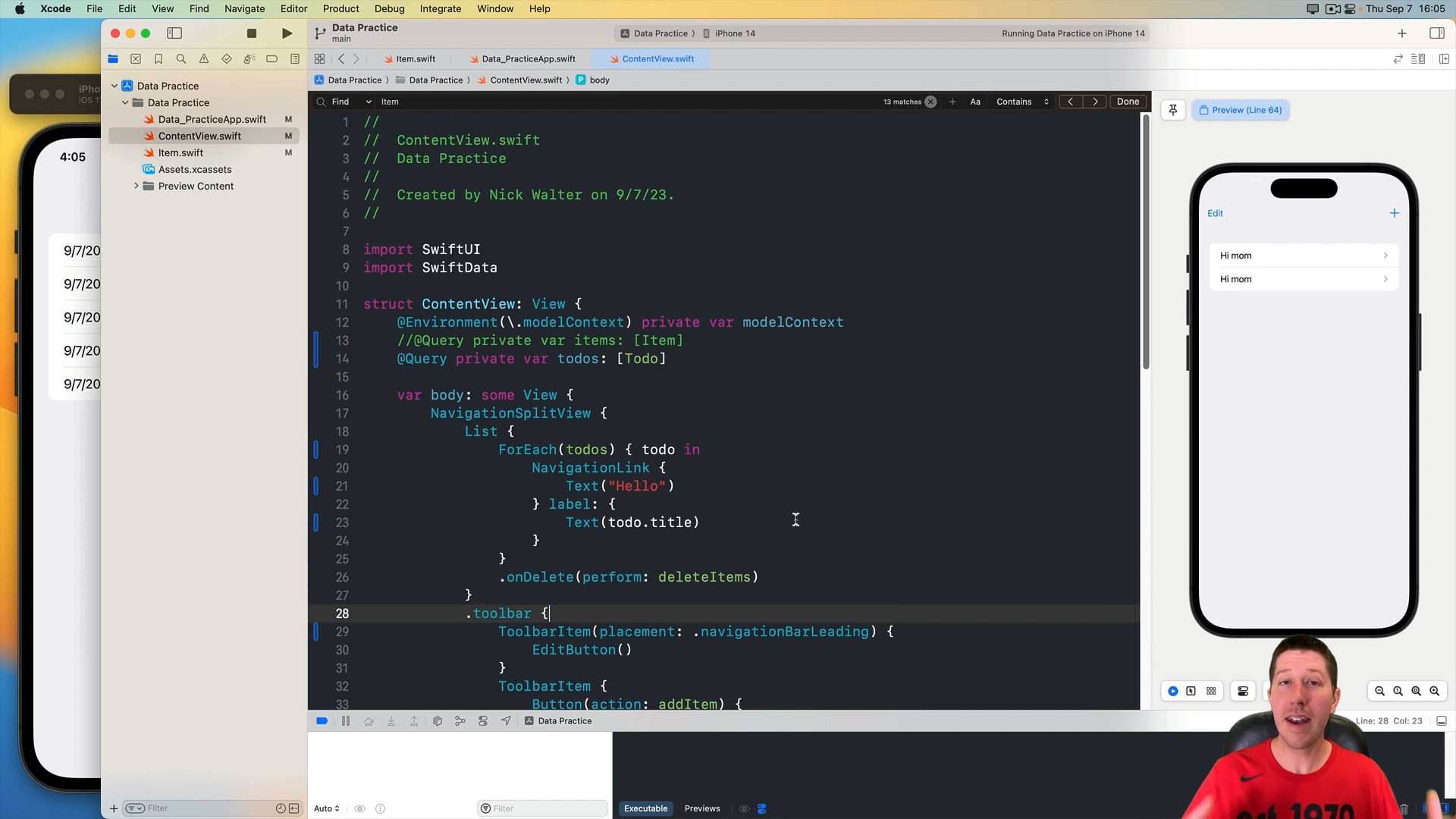Collapse the Data Practice group folder

click(125, 103)
